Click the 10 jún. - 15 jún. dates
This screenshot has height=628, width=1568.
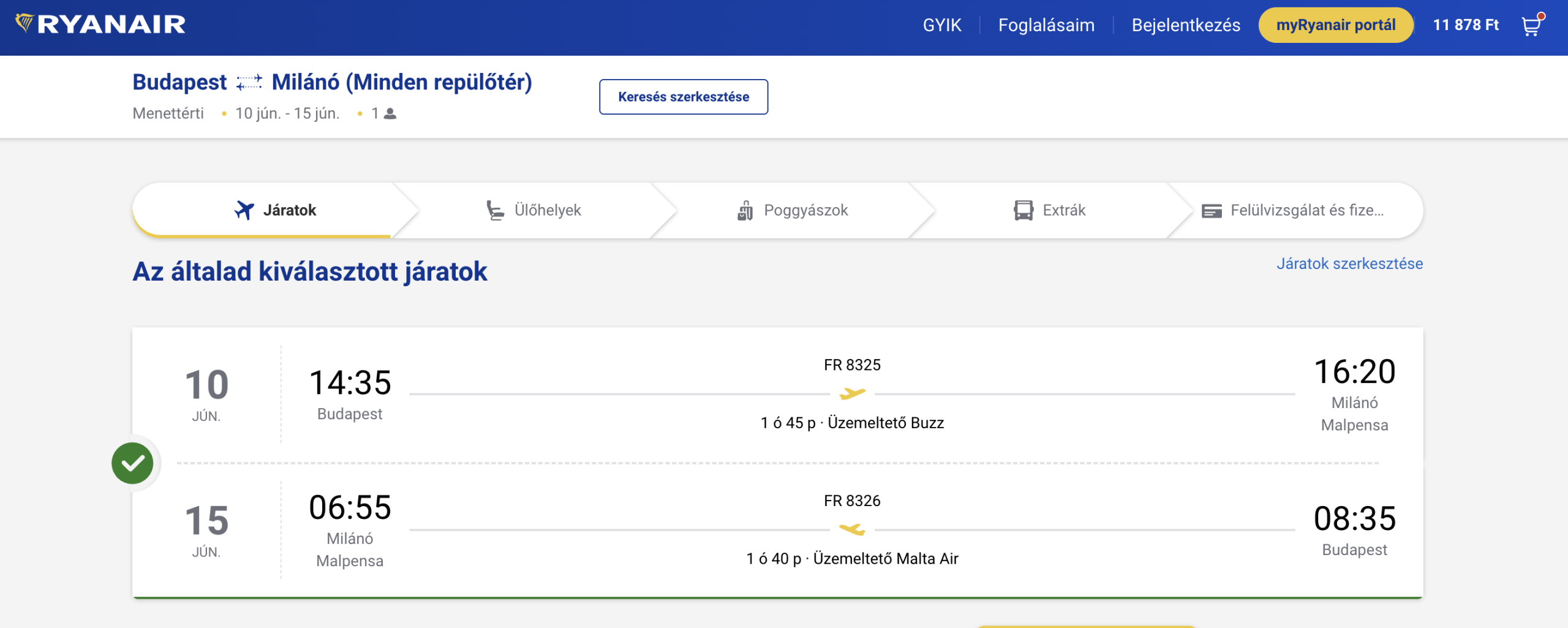[287, 113]
